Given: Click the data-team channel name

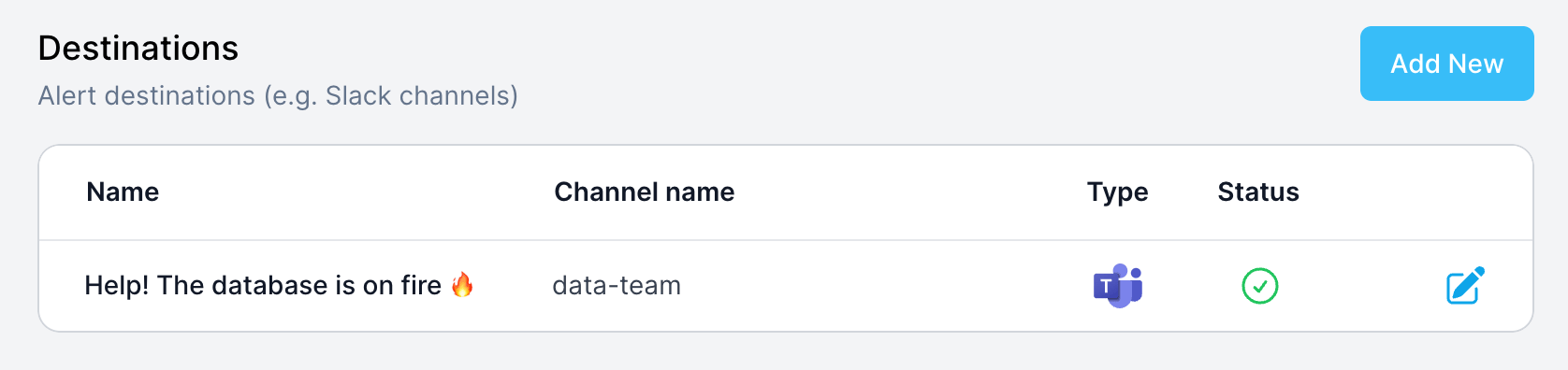Looking at the screenshot, I should (617, 285).
